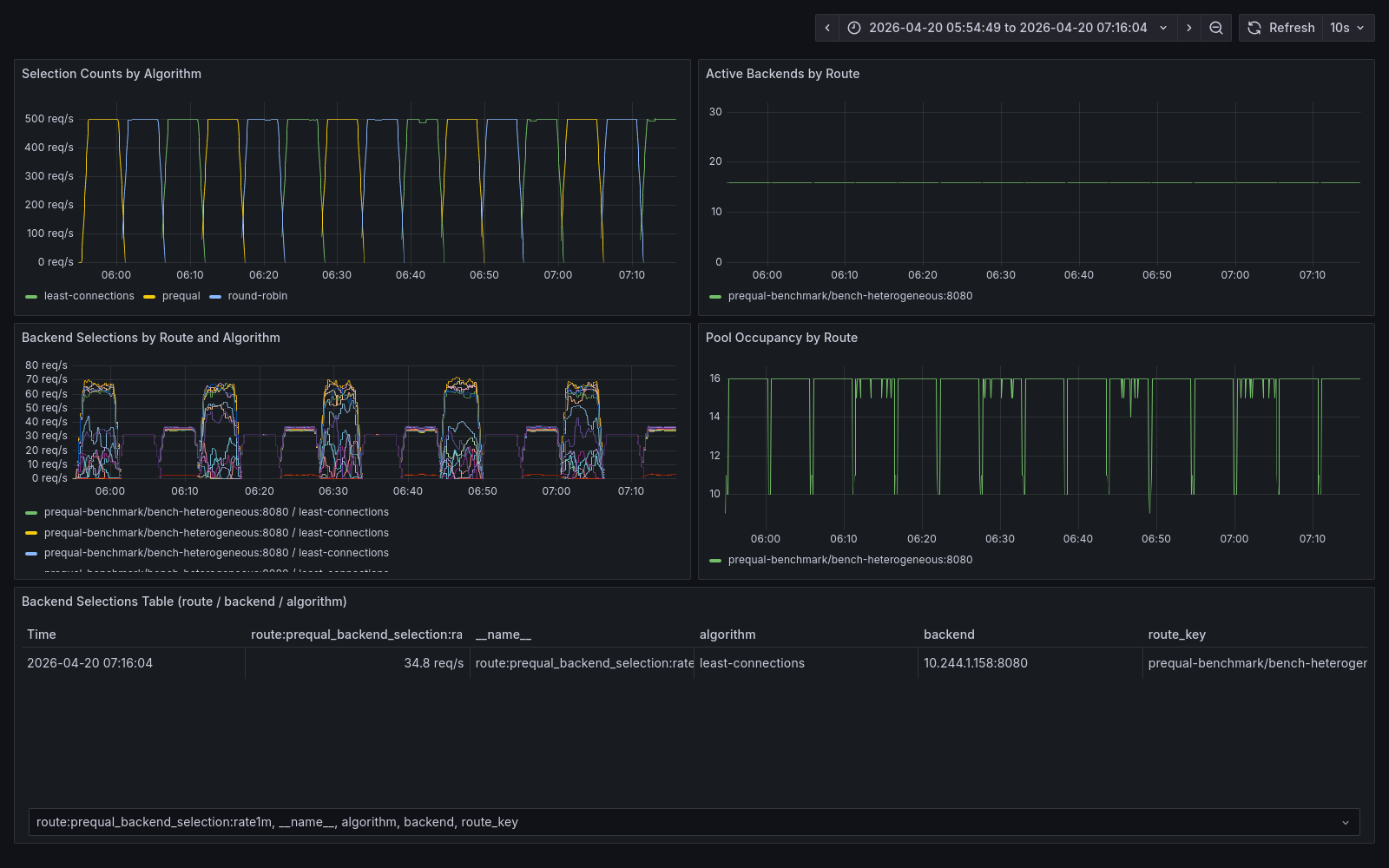Viewport: 1389px width, 868px height.
Task: Sort the table by the Time column header
Action: click(41, 635)
